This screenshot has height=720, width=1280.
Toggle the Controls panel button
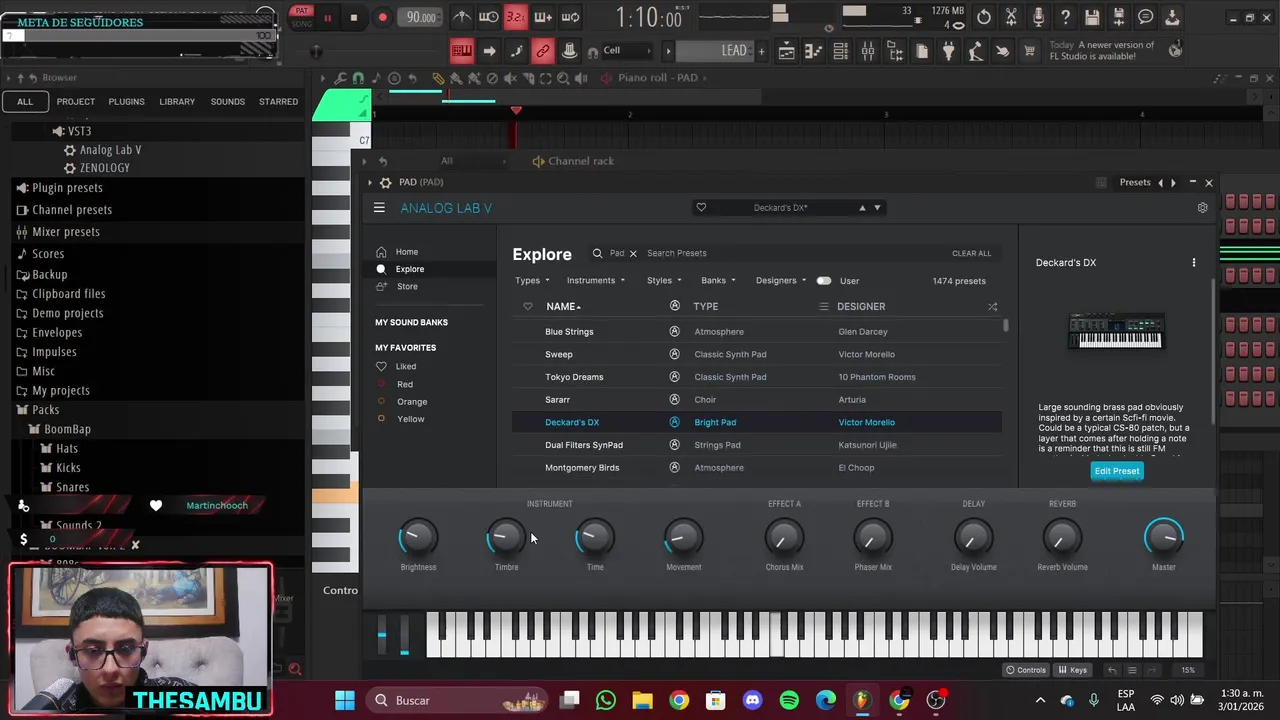coord(1027,670)
